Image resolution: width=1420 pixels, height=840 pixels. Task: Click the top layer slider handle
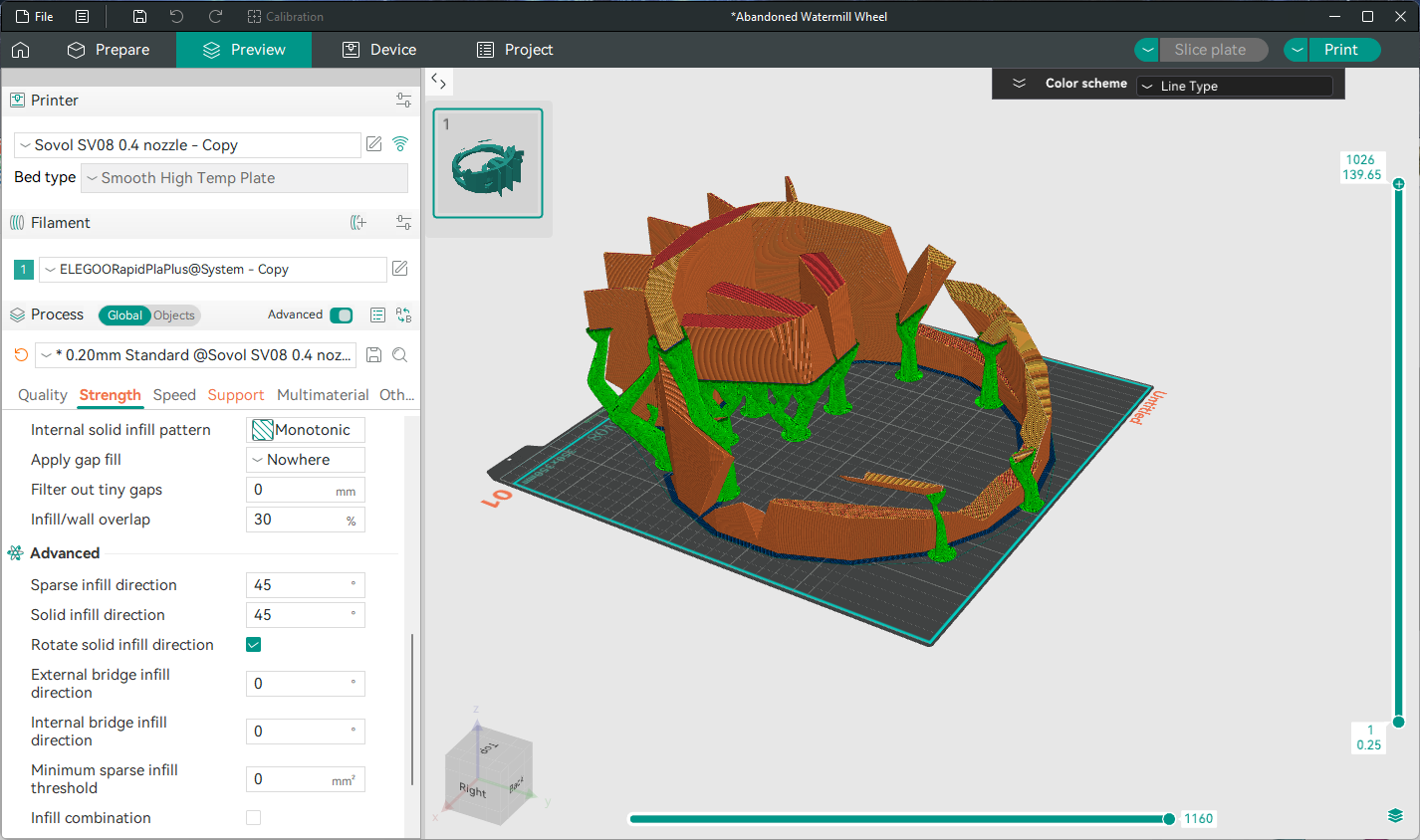1399,184
